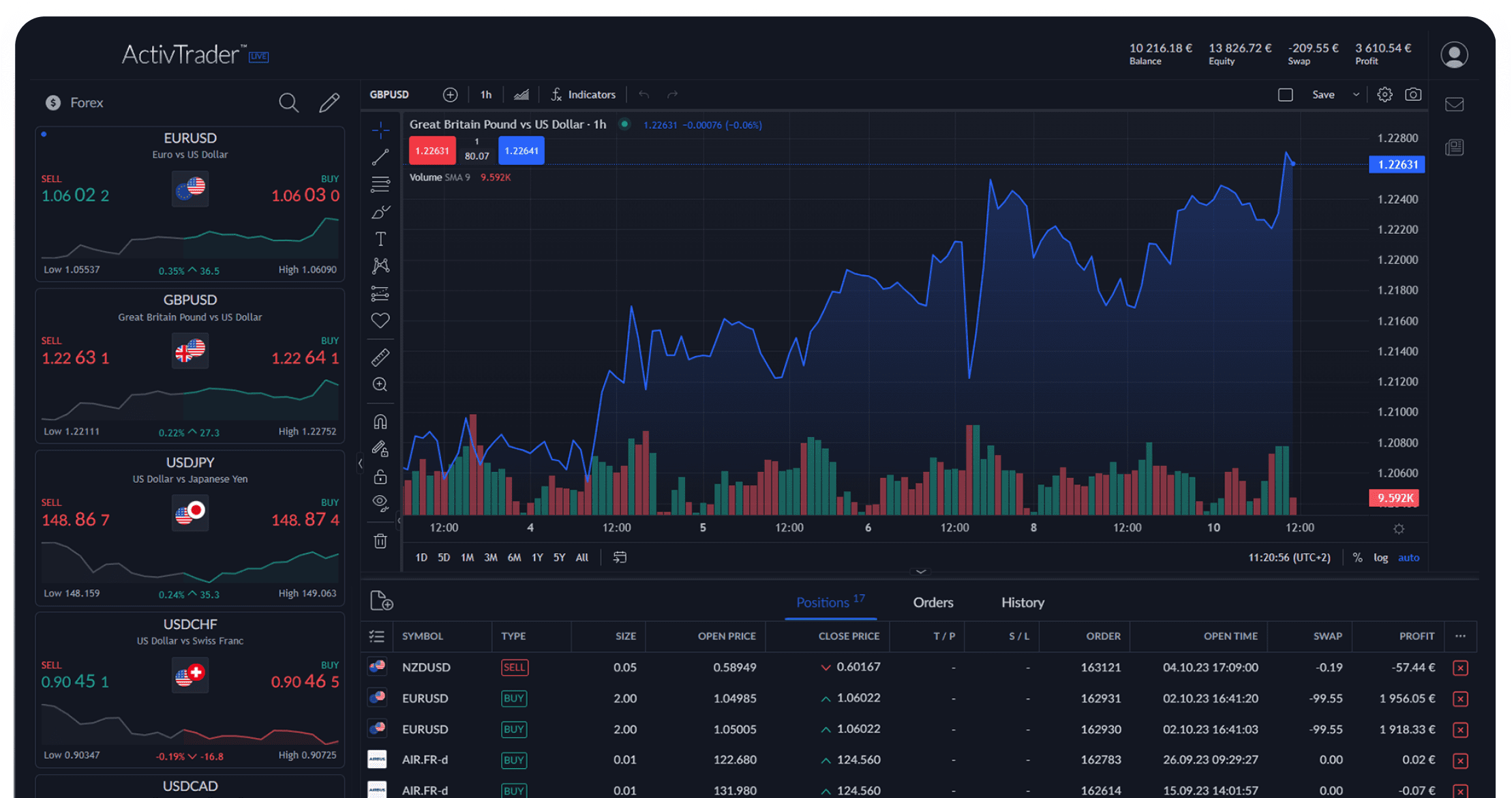Click the Save chart button
The image size is (1512, 798).
click(1323, 95)
